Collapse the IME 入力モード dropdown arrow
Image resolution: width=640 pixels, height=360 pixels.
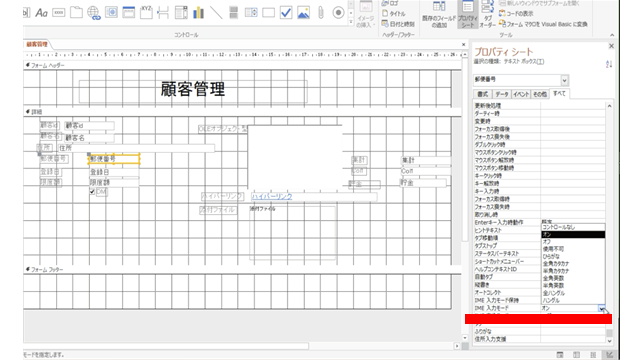pos(602,309)
